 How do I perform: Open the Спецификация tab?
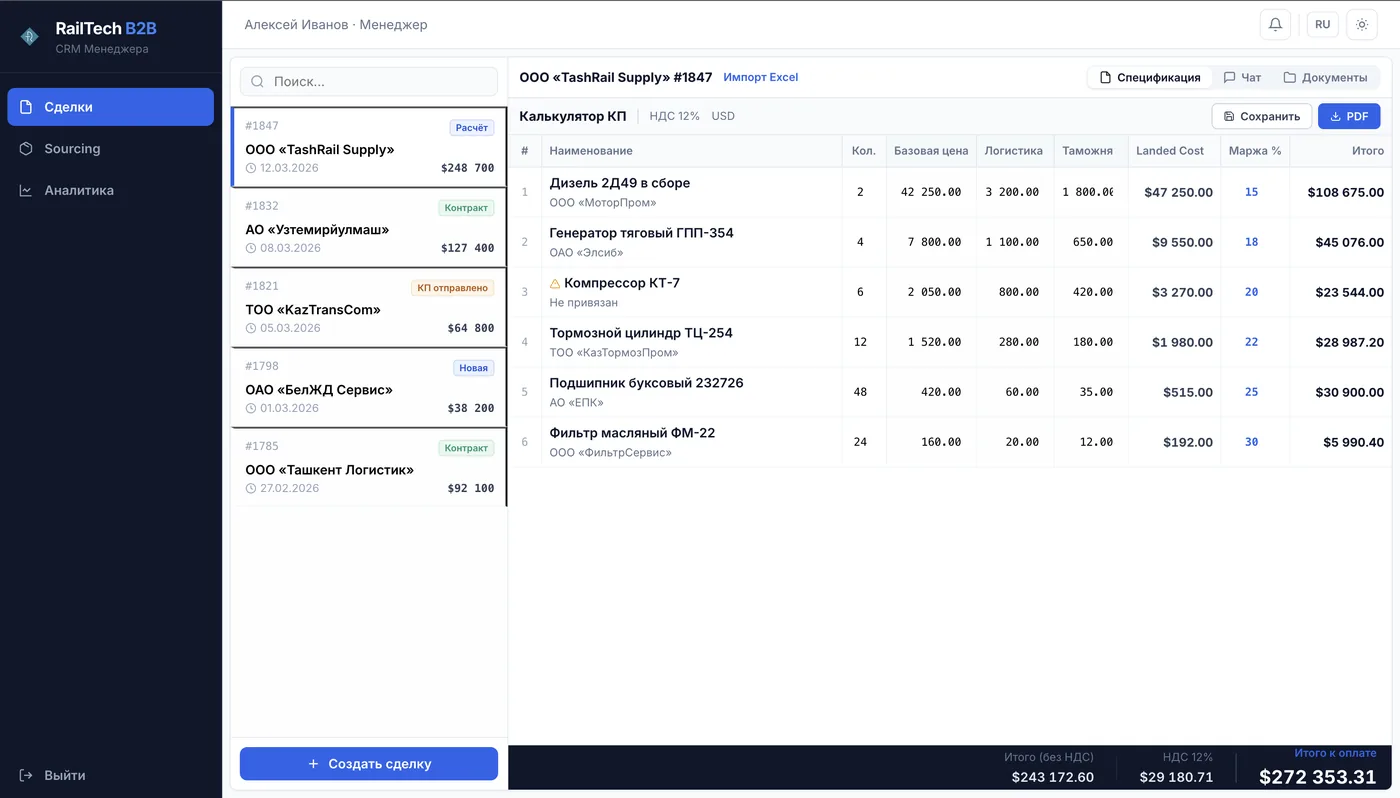pyautogui.click(x=1150, y=77)
